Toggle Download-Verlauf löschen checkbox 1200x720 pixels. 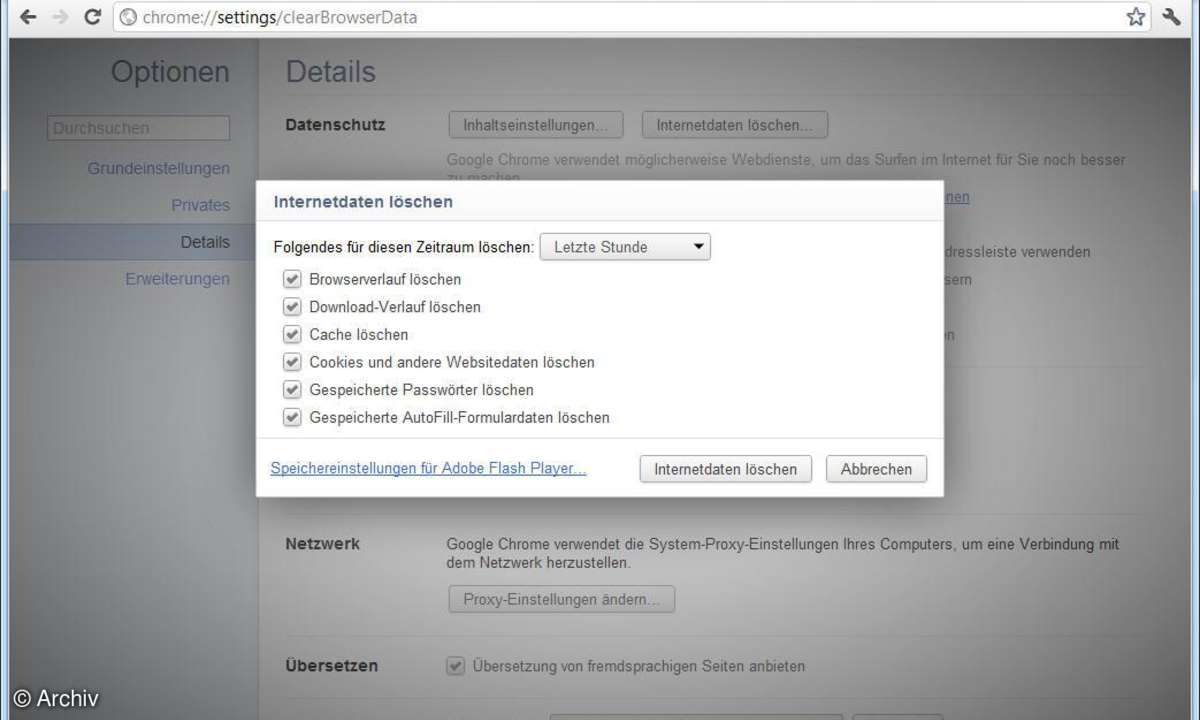(x=292, y=307)
